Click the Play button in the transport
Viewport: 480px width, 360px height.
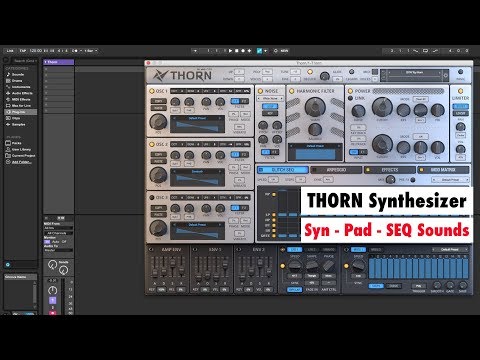tap(230, 51)
